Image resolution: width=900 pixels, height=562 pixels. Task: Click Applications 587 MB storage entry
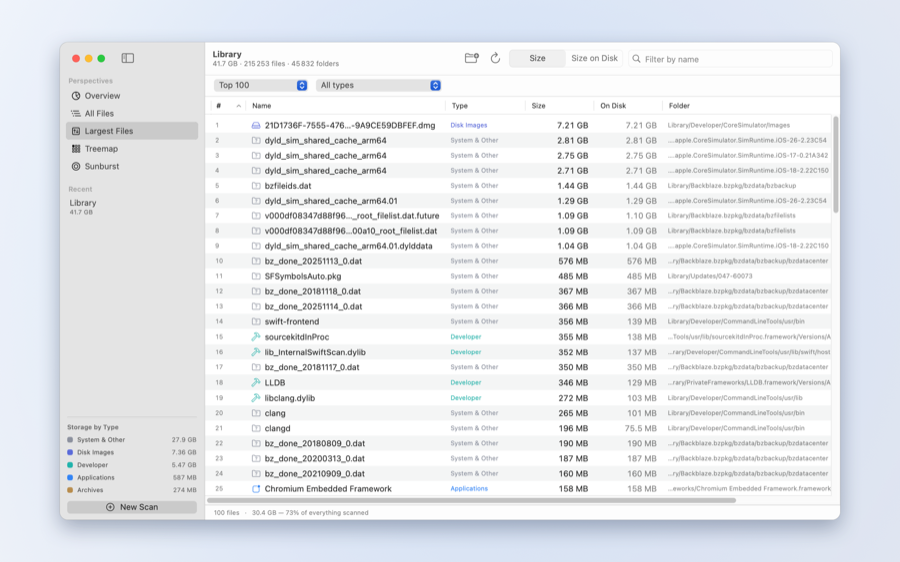click(132, 478)
